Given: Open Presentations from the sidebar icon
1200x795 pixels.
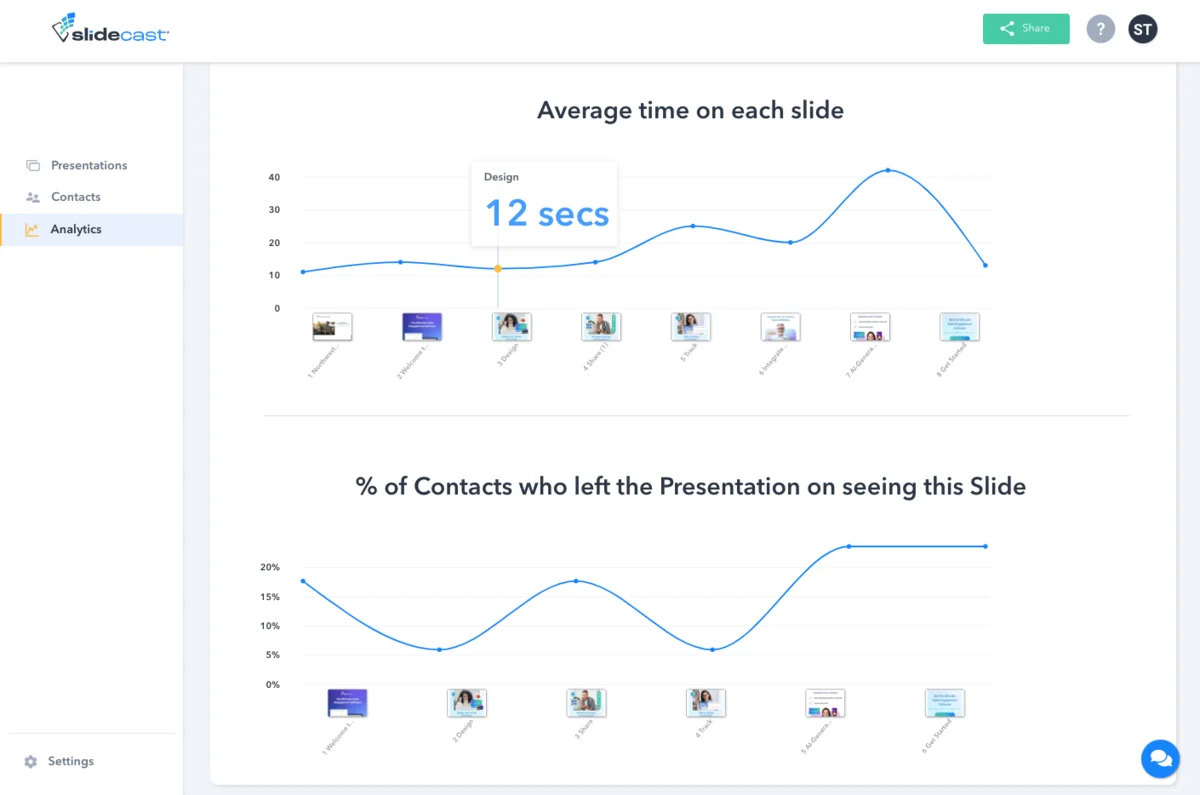Looking at the screenshot, I should (31, 164).
